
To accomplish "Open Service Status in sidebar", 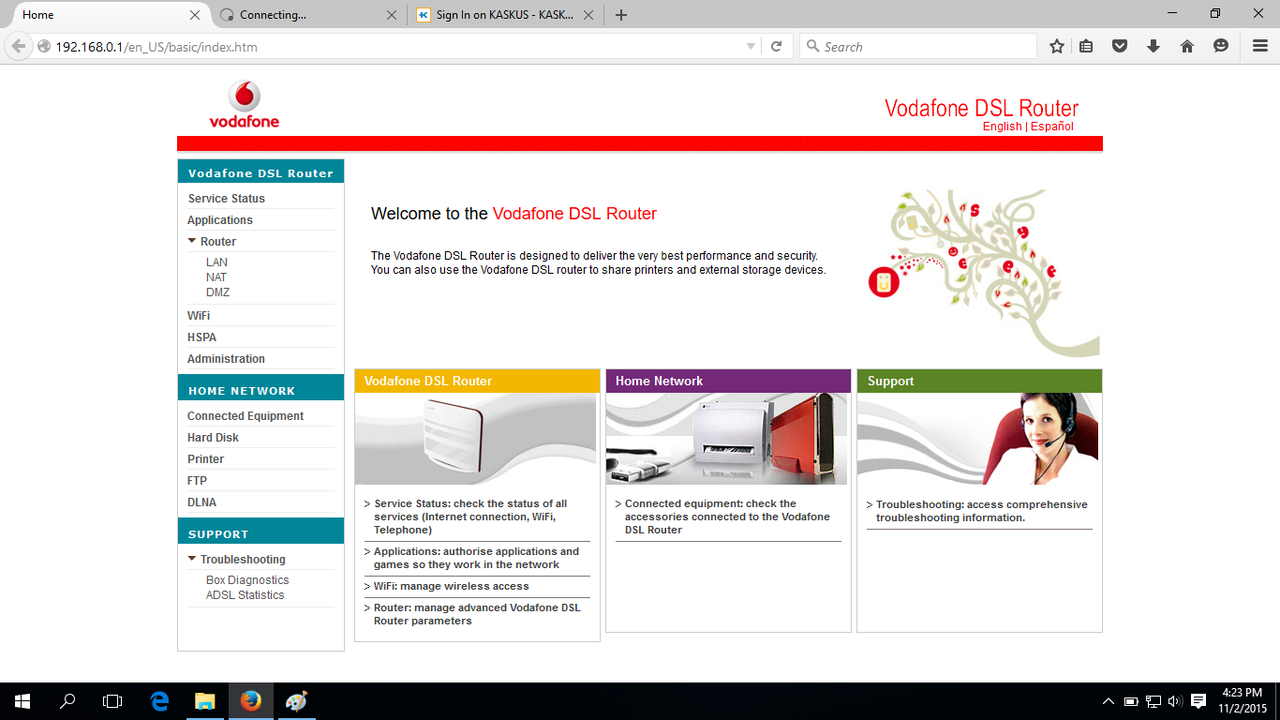I will tap(226, 198).
